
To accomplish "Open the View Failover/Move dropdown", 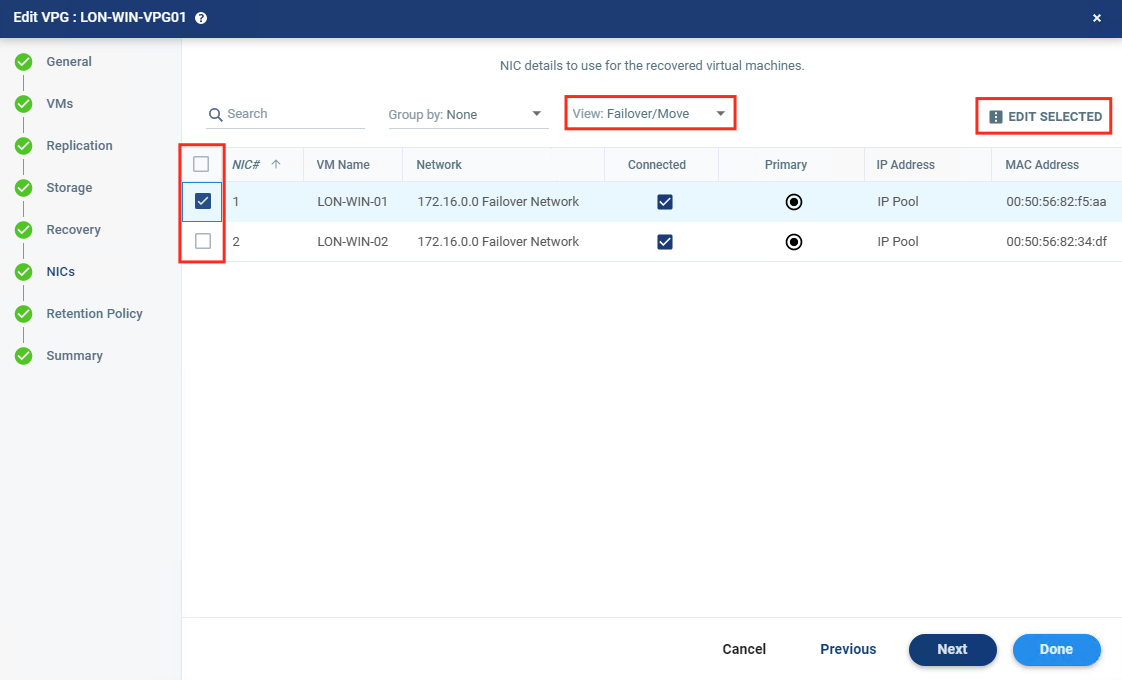I will coord(649,113).
